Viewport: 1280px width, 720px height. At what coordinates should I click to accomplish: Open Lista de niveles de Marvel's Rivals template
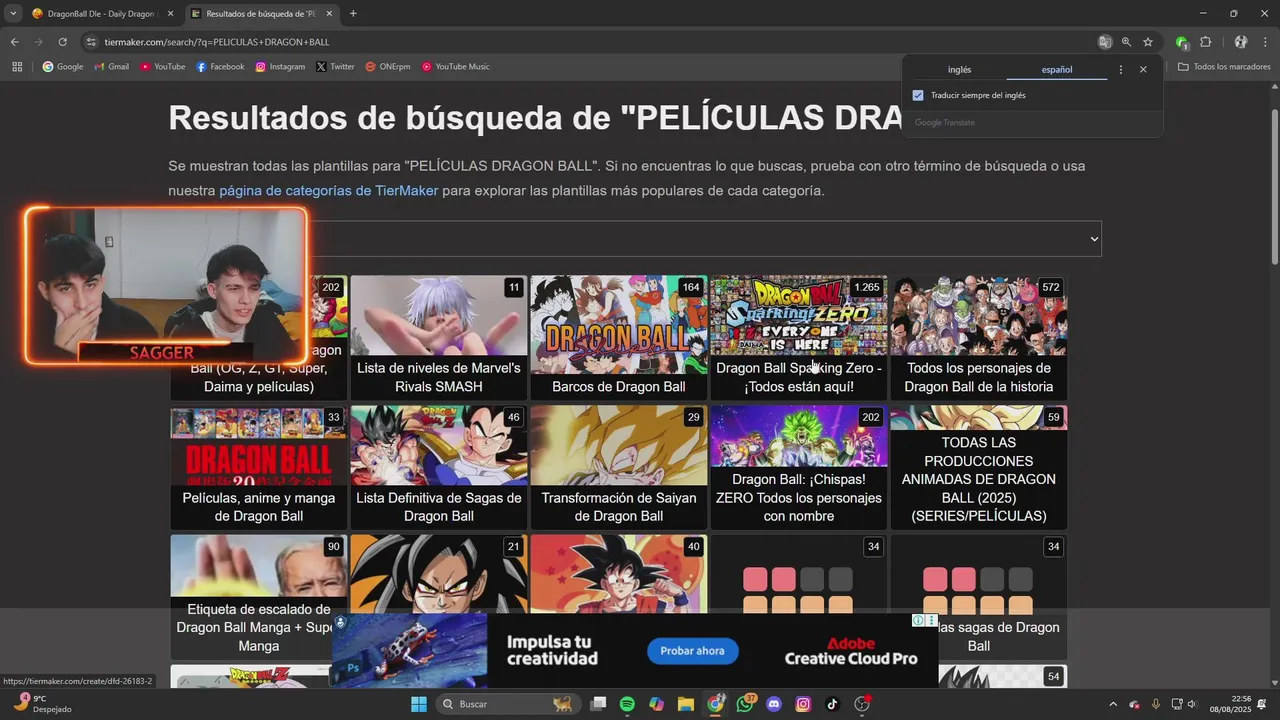point(439,336)
